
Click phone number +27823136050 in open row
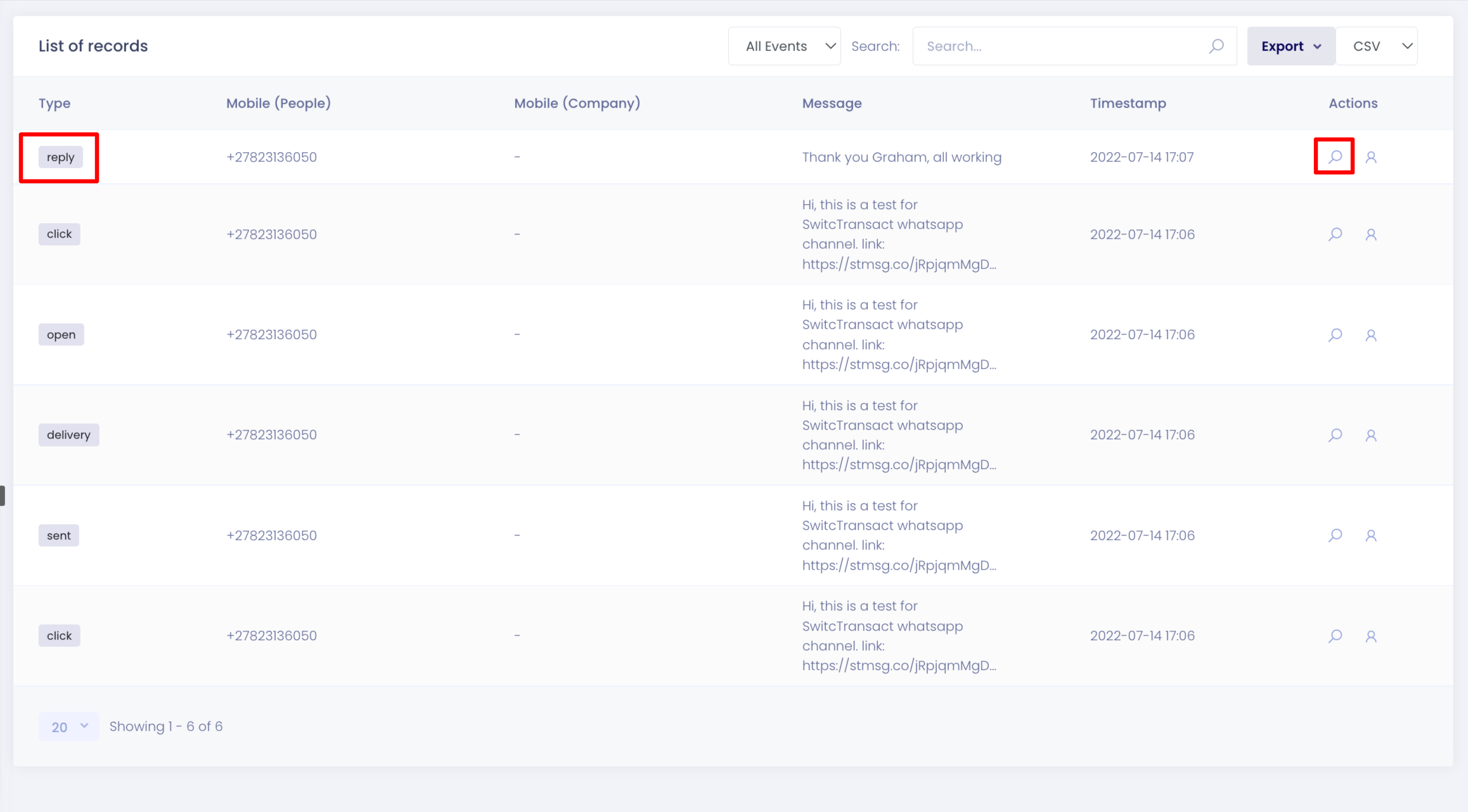click(x=271, y=335)
